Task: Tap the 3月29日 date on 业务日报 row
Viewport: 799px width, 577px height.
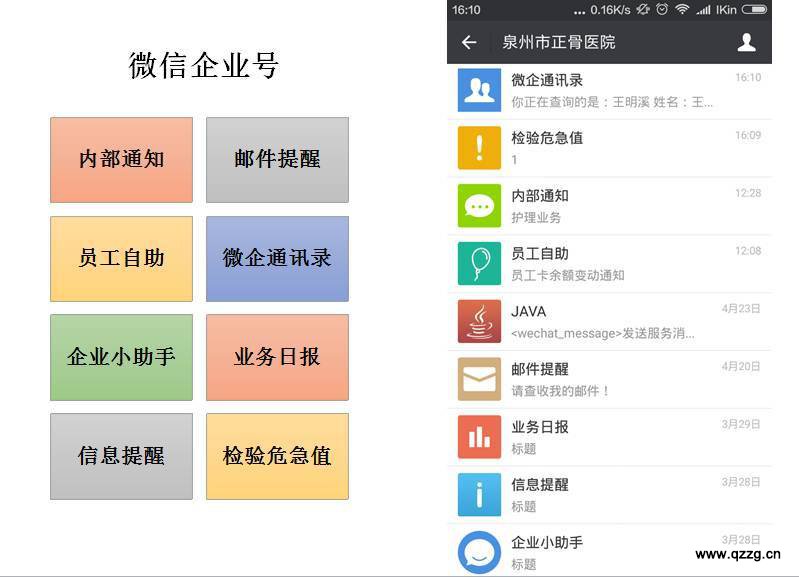Action: coord(741,425)
